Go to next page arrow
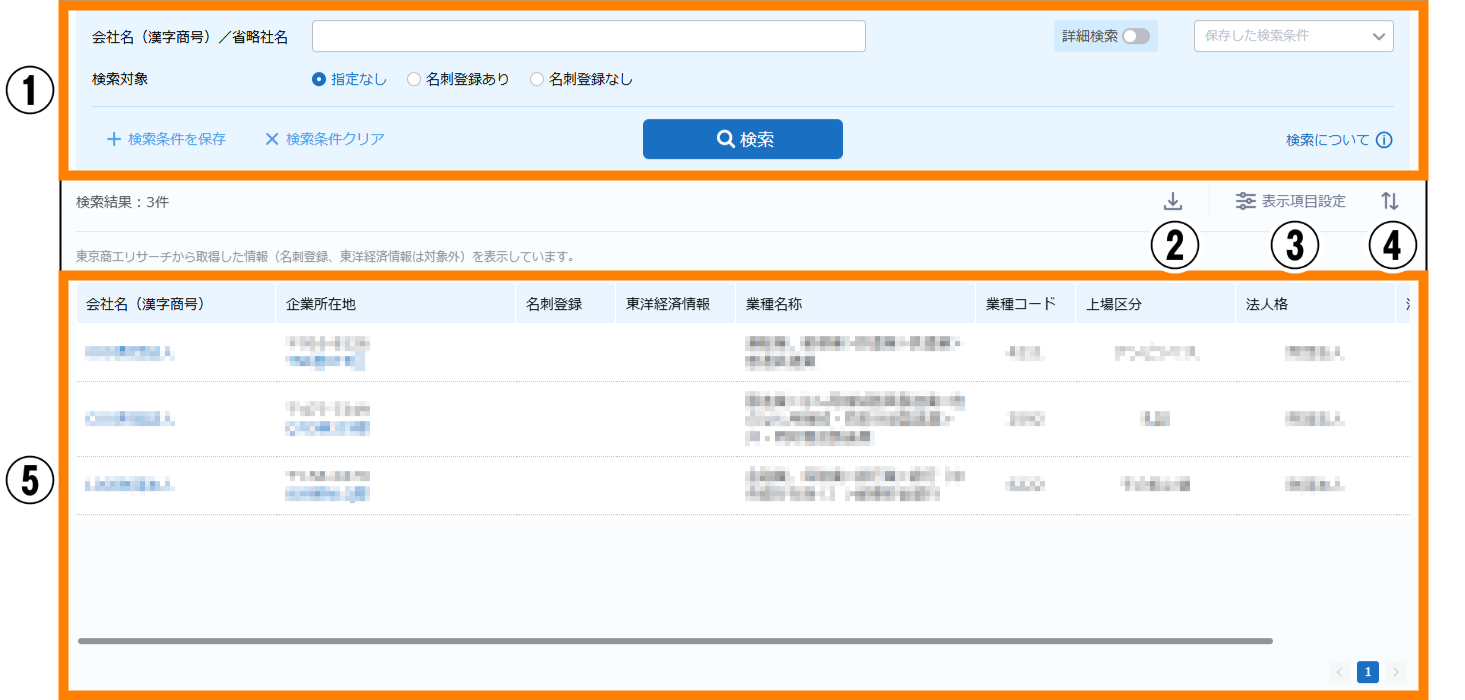The image size is (1465, 700). click(1396, 672)
